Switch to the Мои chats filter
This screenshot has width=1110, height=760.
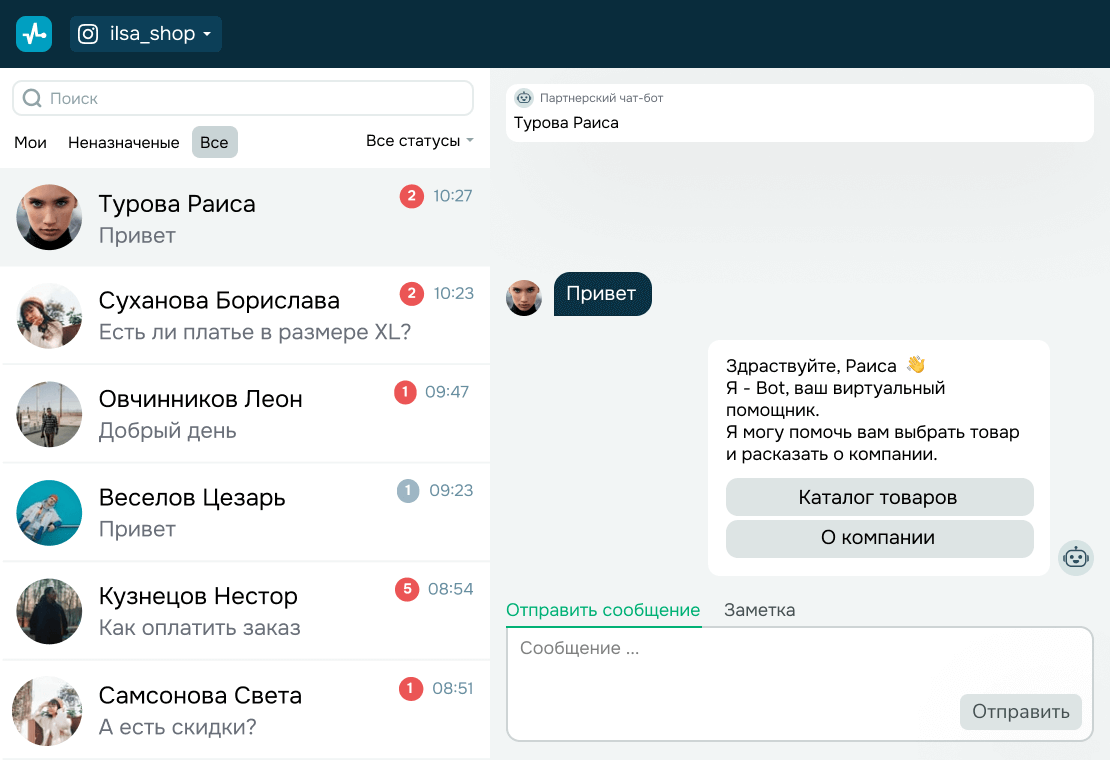[31, 143]
